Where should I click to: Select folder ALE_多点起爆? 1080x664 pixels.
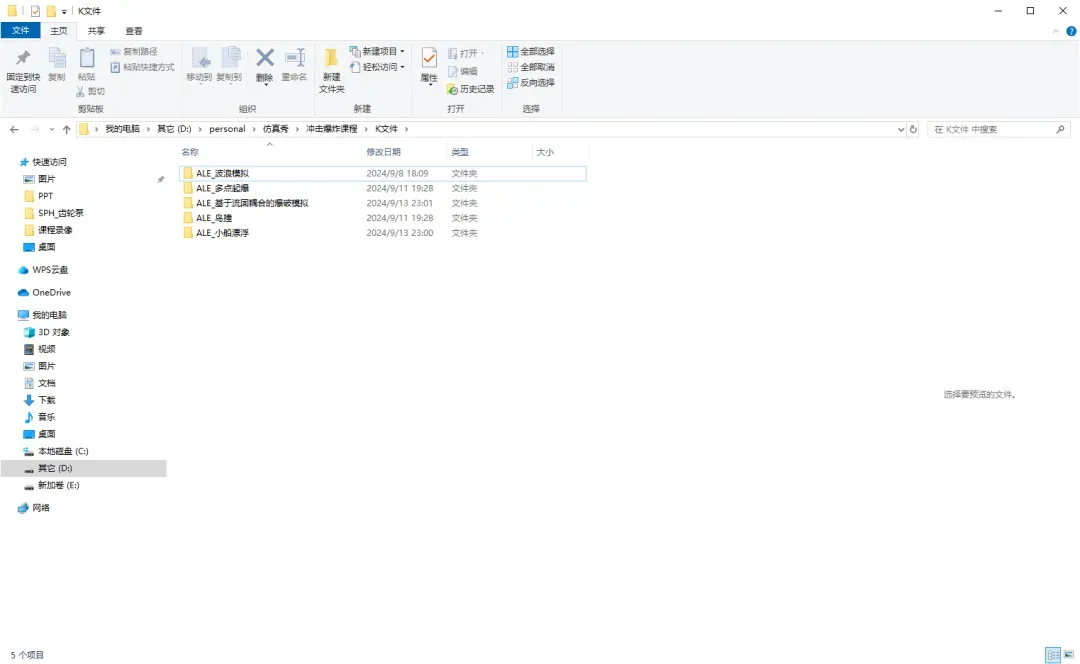click(x=382, y=188)
